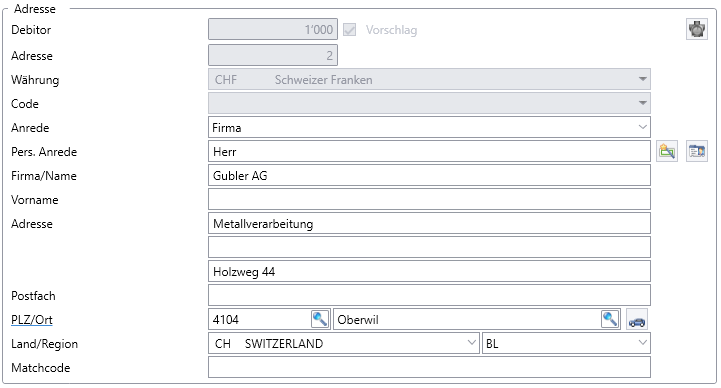Click the Firma/Name field with Gubler AG

[429, 176]
